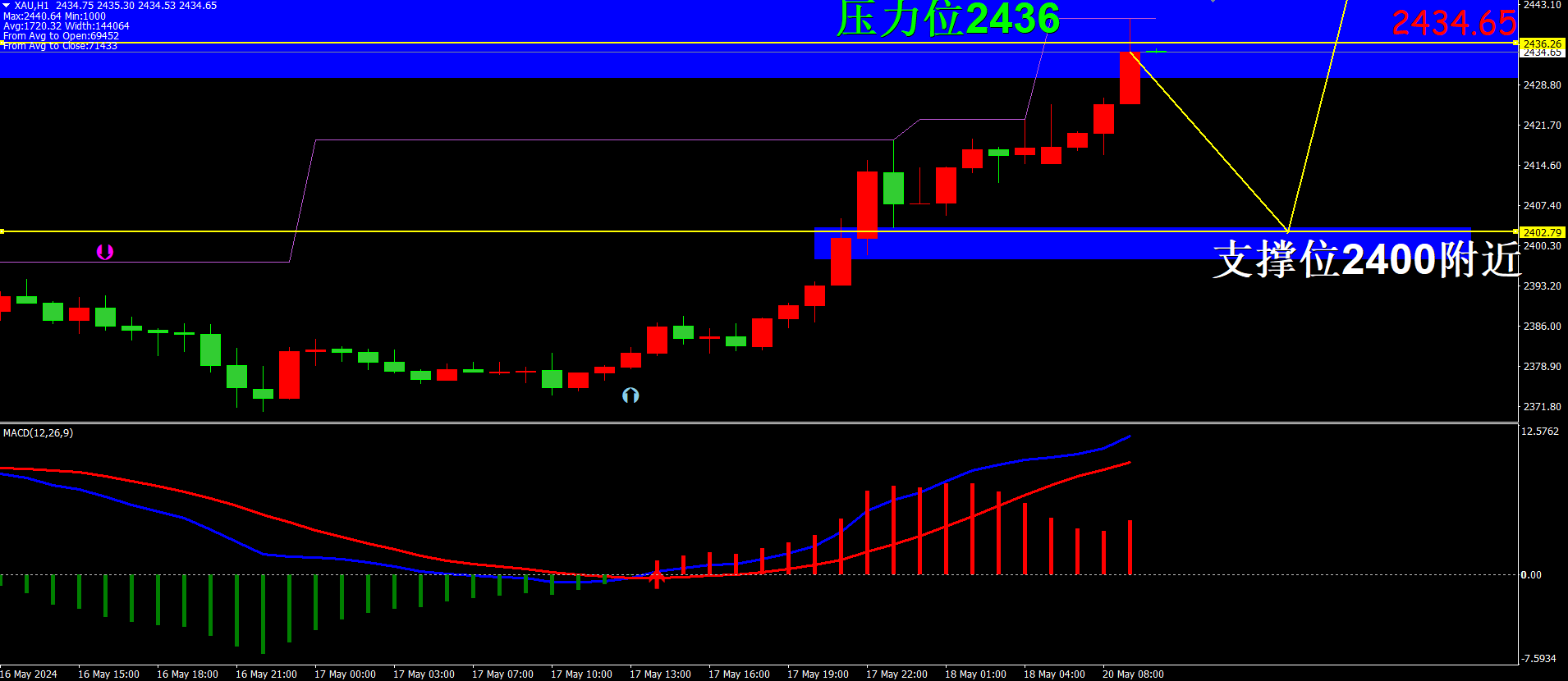Screen dimensions: 1568x681
Task: Select the green 压力位2436 text label
Action: click(947, 20)
